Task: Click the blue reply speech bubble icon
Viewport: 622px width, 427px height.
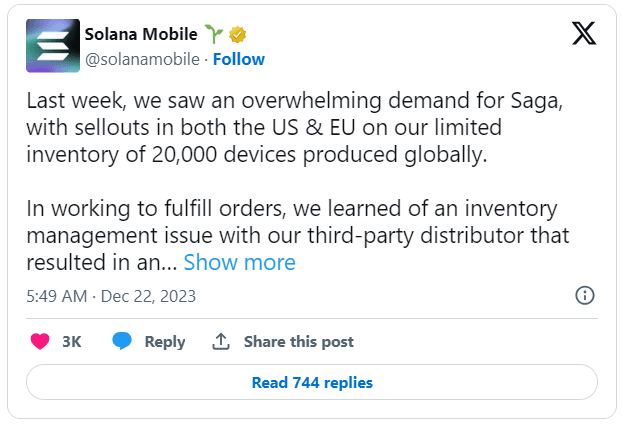Action: click(122, 341)
